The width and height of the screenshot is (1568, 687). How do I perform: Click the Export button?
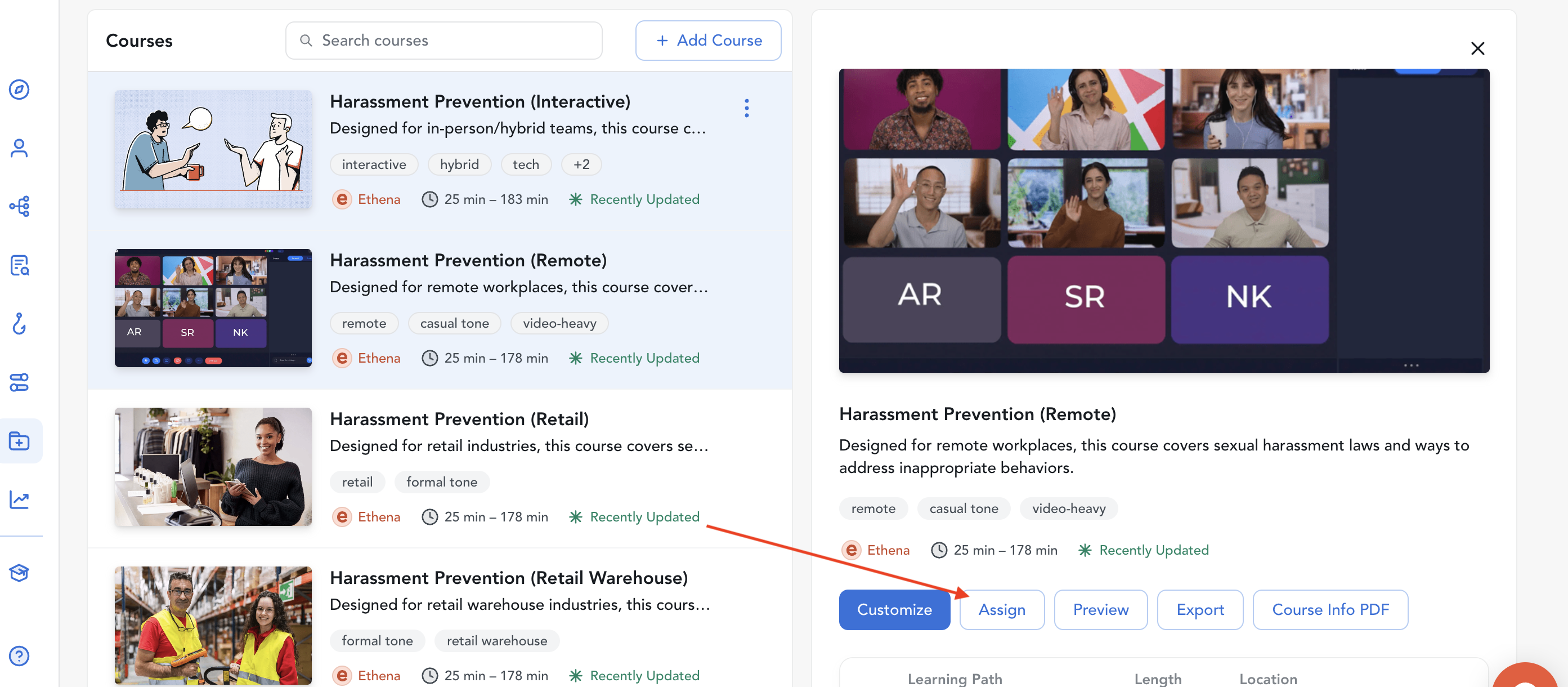tap(1199, 610)
